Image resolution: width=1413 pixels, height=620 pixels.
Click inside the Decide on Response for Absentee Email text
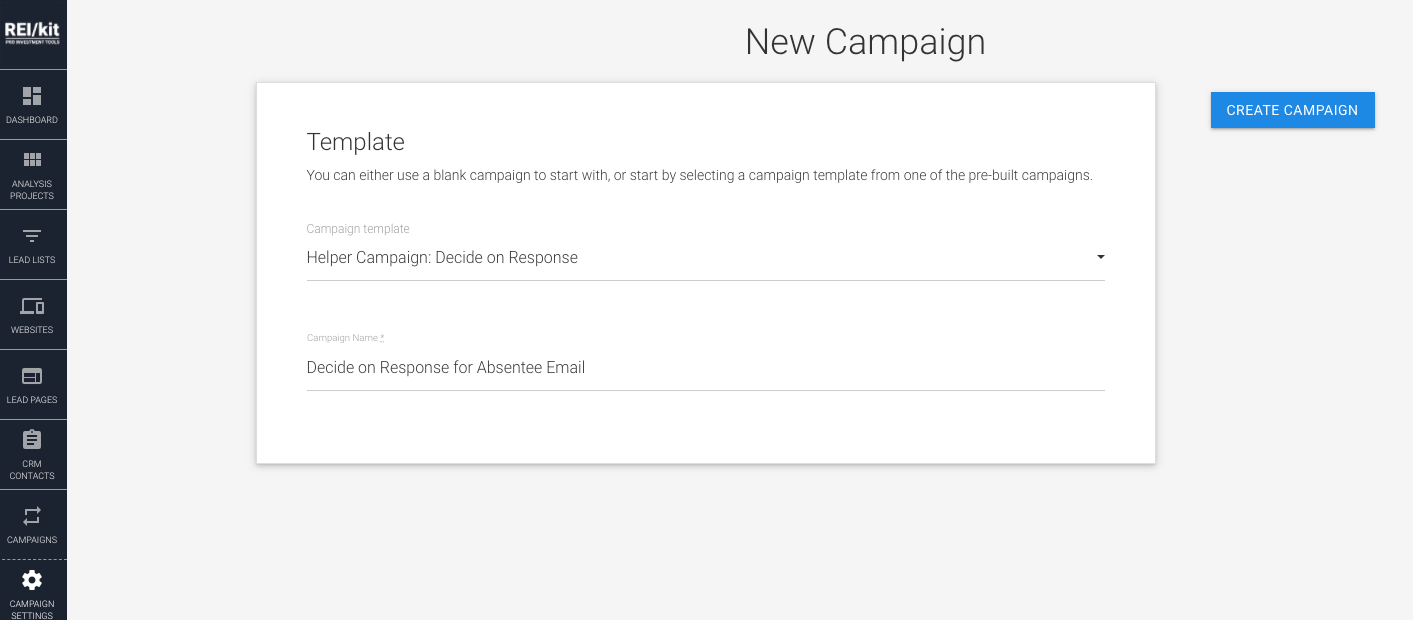point(445,367)
